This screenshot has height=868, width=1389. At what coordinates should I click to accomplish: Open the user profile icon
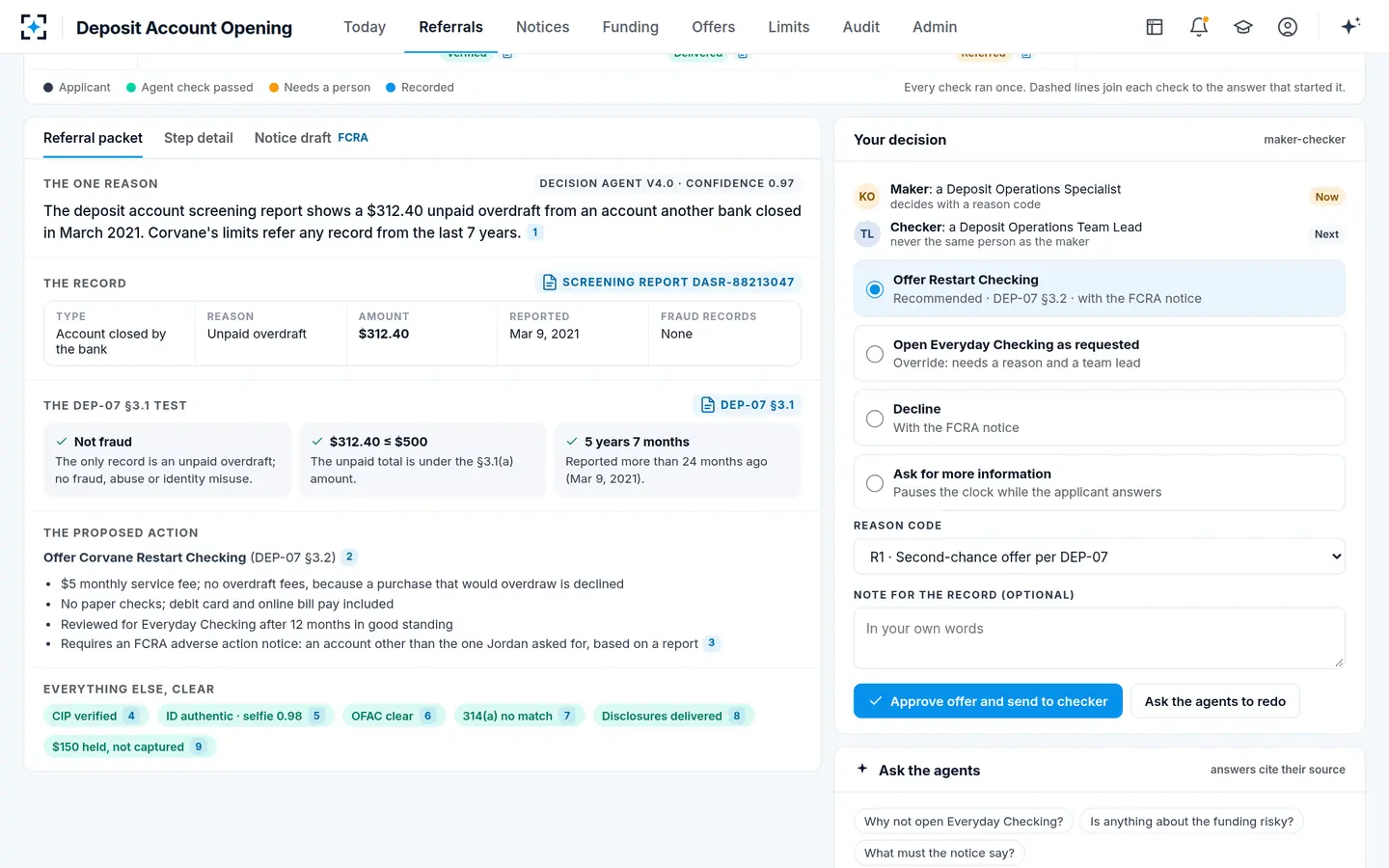[x=1288, y=27]
